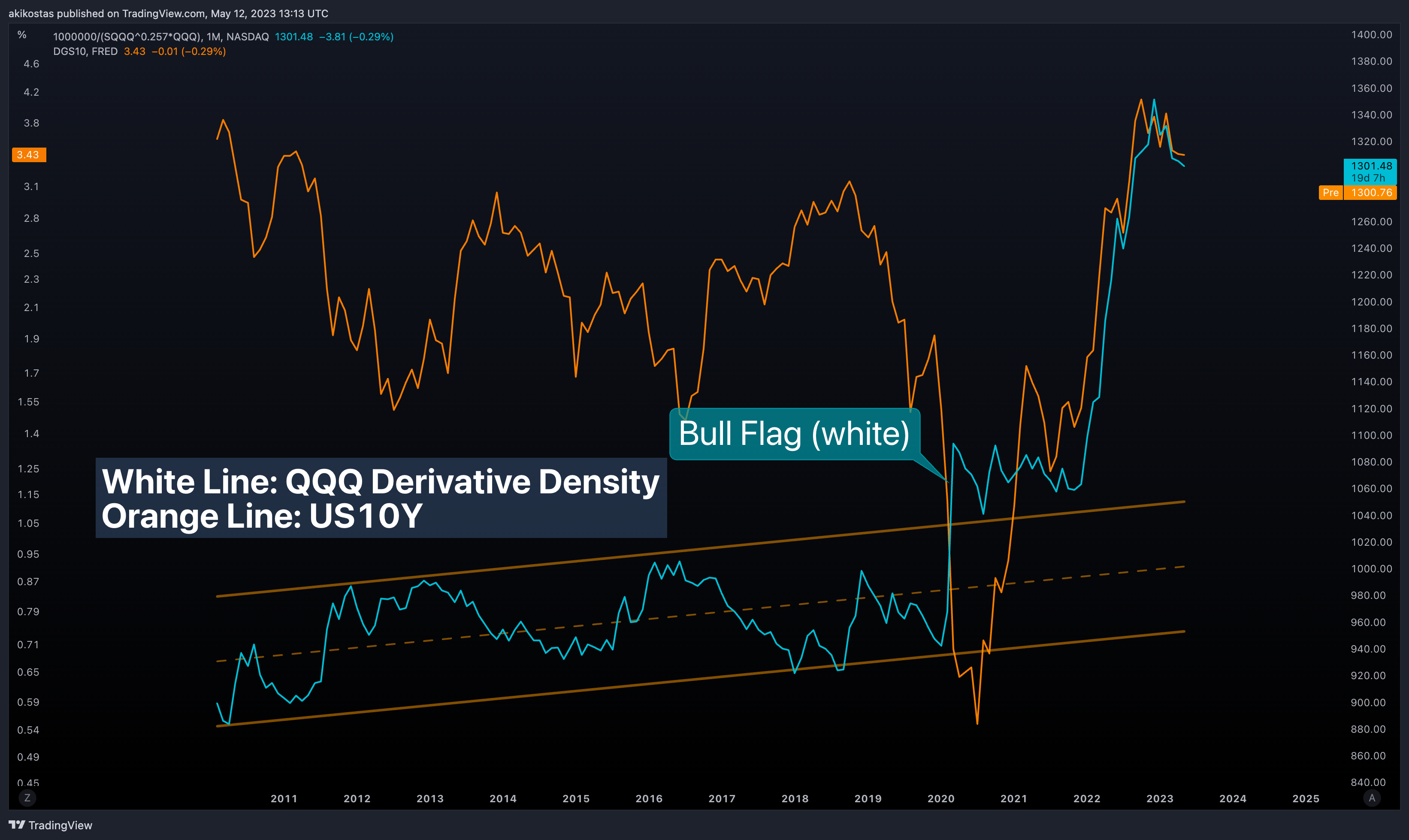The image size is (1409, 840).
Task: Click the 2024 label on time axis
Action: pyautogui.click(x=1233, y=799)
